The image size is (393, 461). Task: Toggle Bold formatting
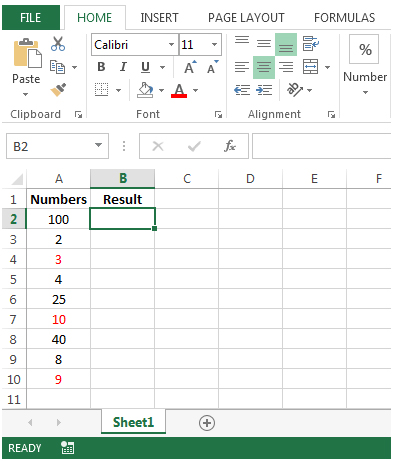pyautogui.click(x=101, y=67)
